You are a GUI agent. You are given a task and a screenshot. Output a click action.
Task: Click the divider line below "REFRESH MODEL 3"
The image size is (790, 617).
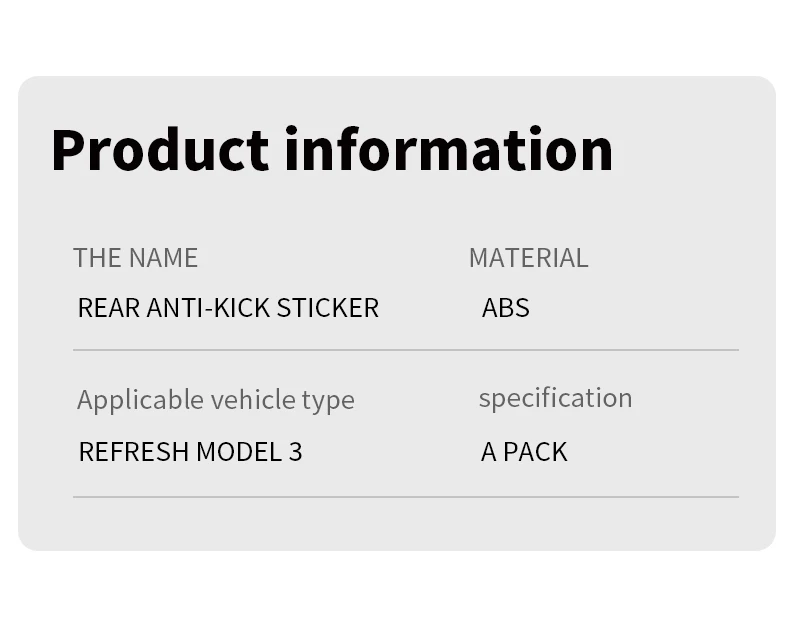click(x=405, y=497)
